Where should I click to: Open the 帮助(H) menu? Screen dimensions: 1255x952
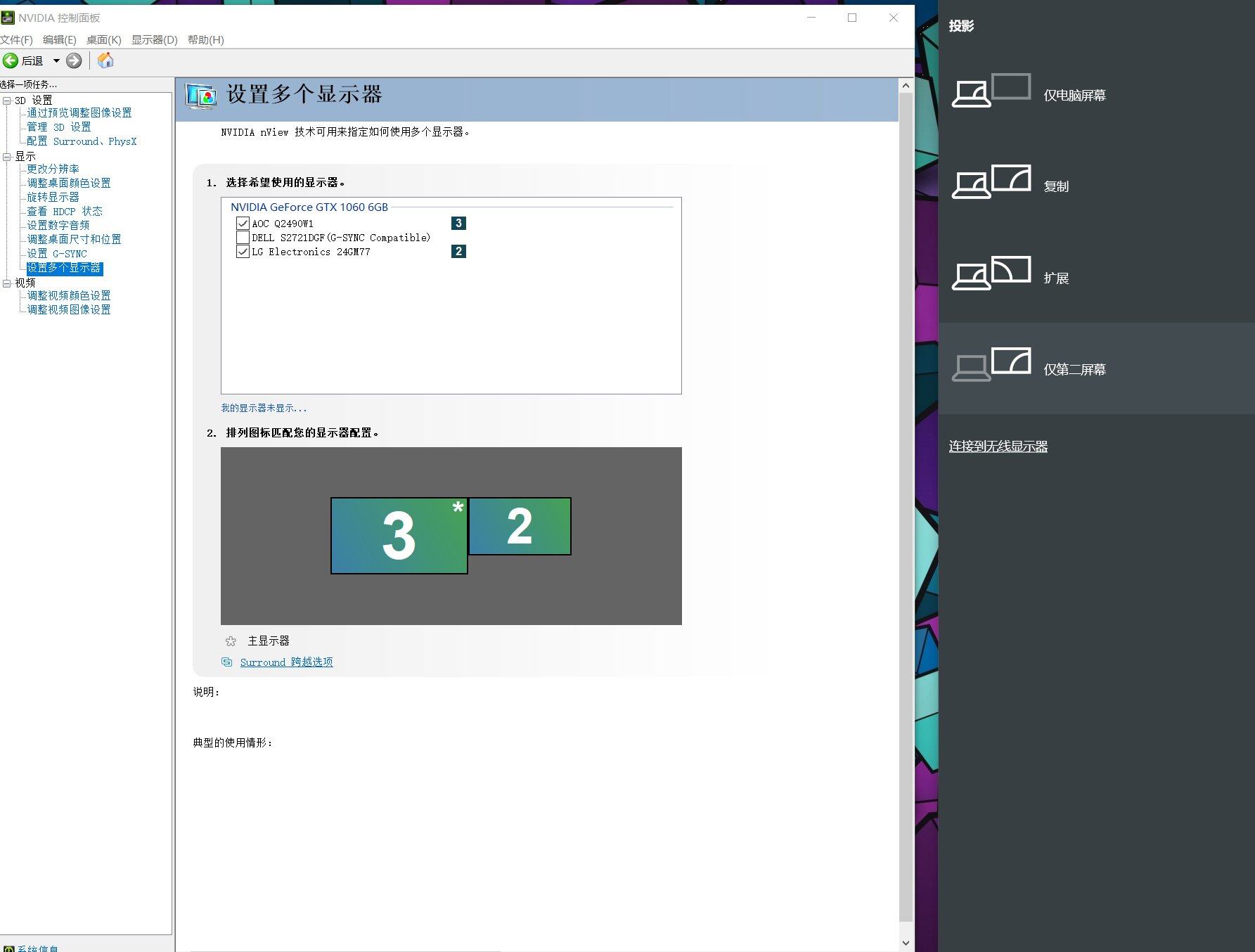[206, 40]
